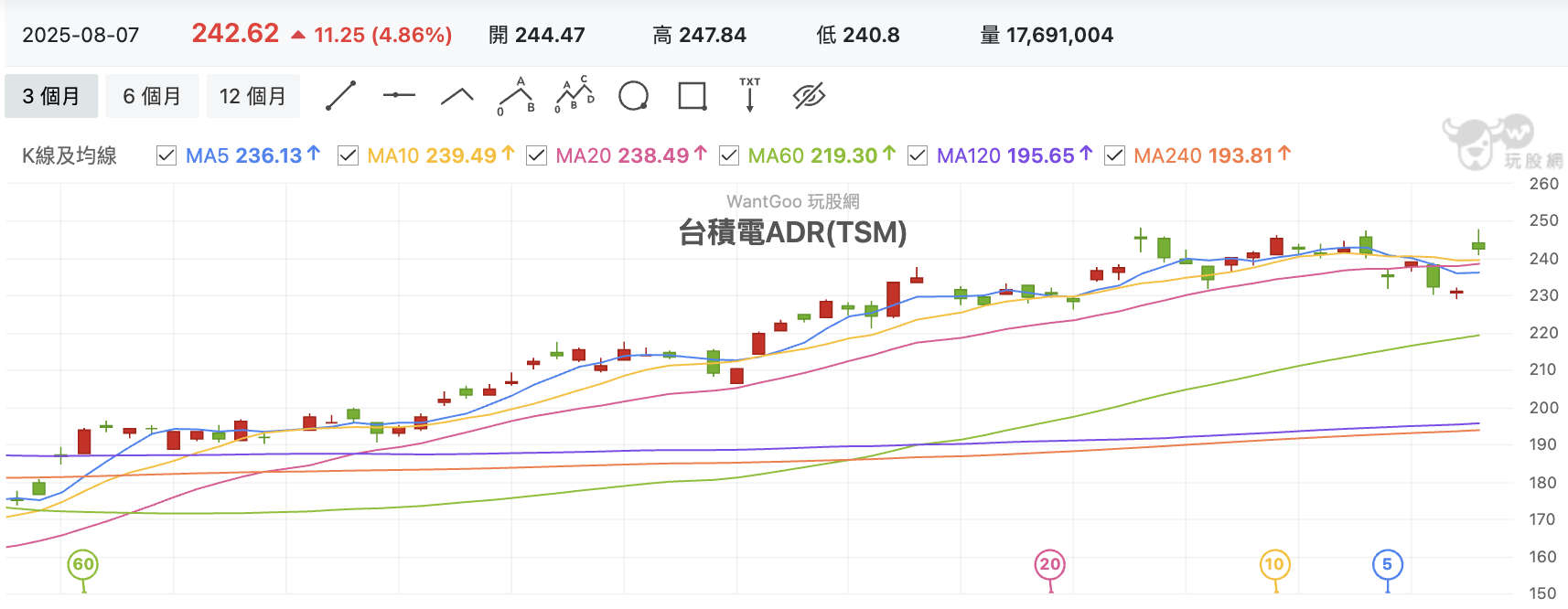
Task: Click the MA20 238.49 label
Action: coord(631,155)
